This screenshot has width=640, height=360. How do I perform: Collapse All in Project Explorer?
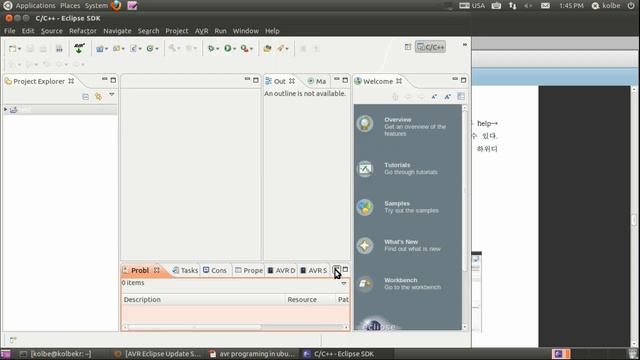85,97
